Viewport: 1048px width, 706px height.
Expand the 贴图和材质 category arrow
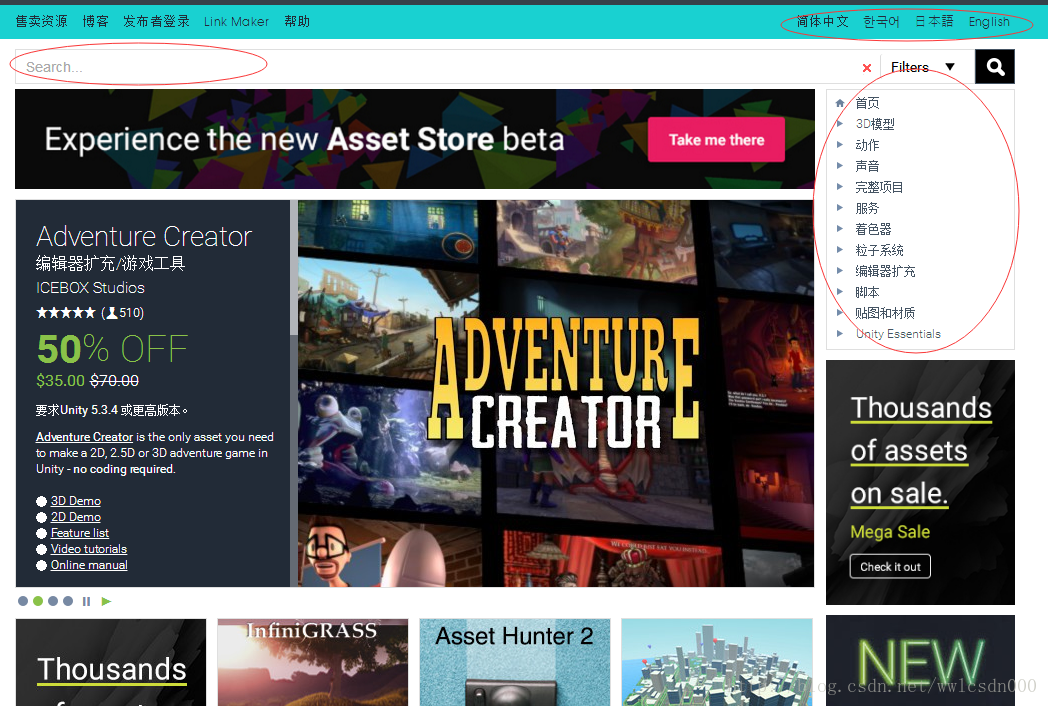pos(840,312)
